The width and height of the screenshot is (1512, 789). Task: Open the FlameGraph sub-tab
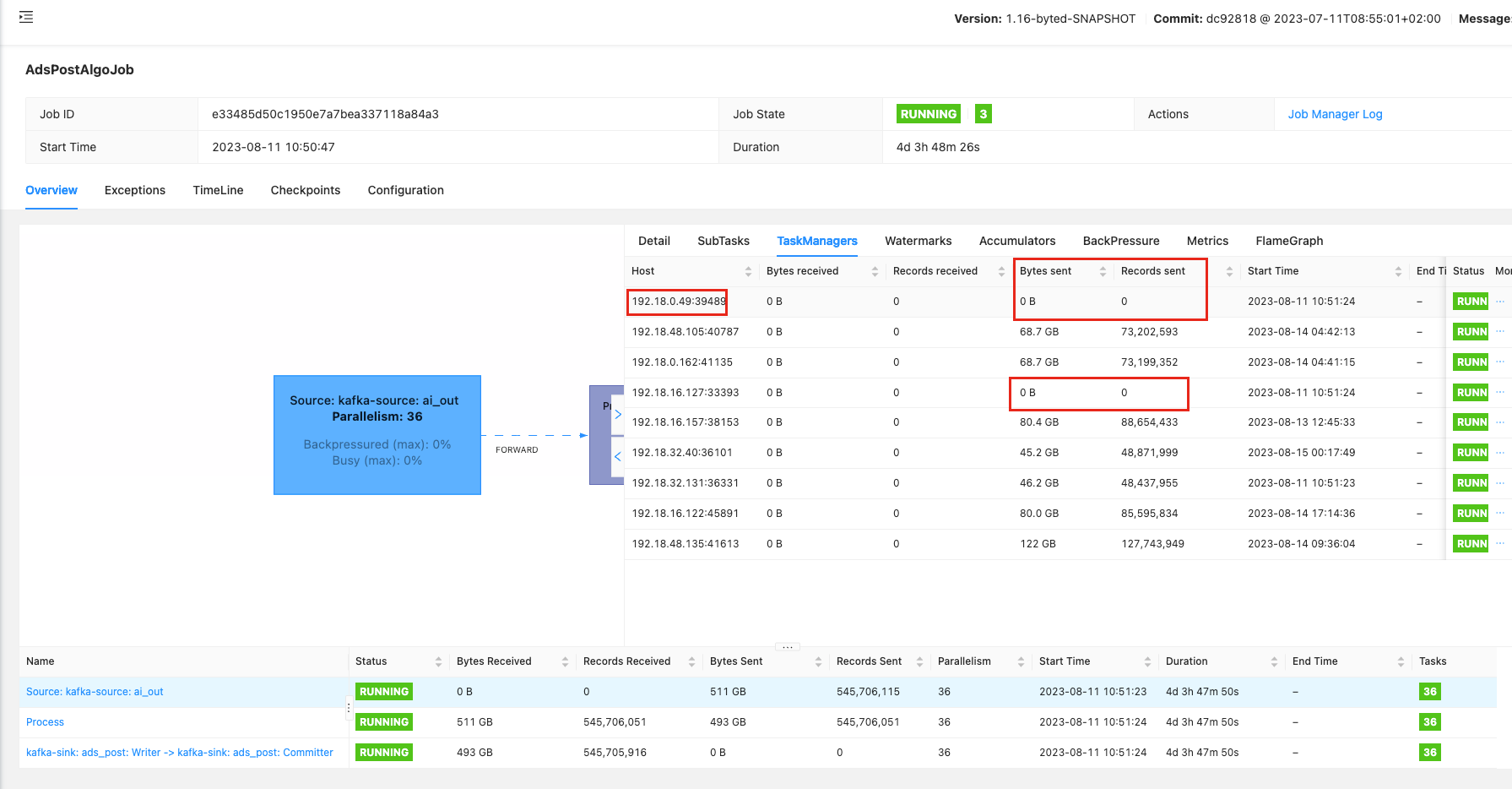[1289, 241]
